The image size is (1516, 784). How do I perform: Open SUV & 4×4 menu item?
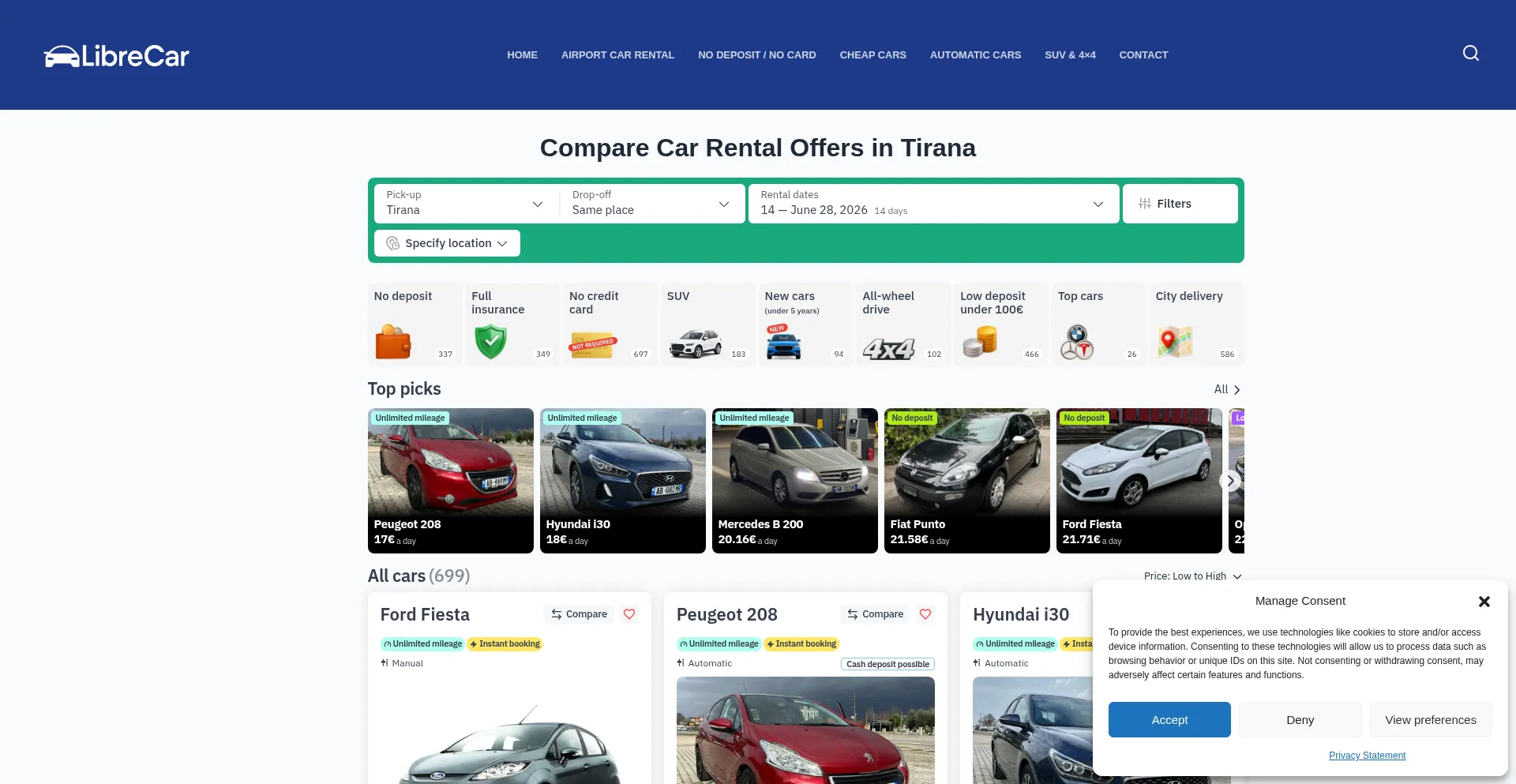click(x=1070, y=55)
